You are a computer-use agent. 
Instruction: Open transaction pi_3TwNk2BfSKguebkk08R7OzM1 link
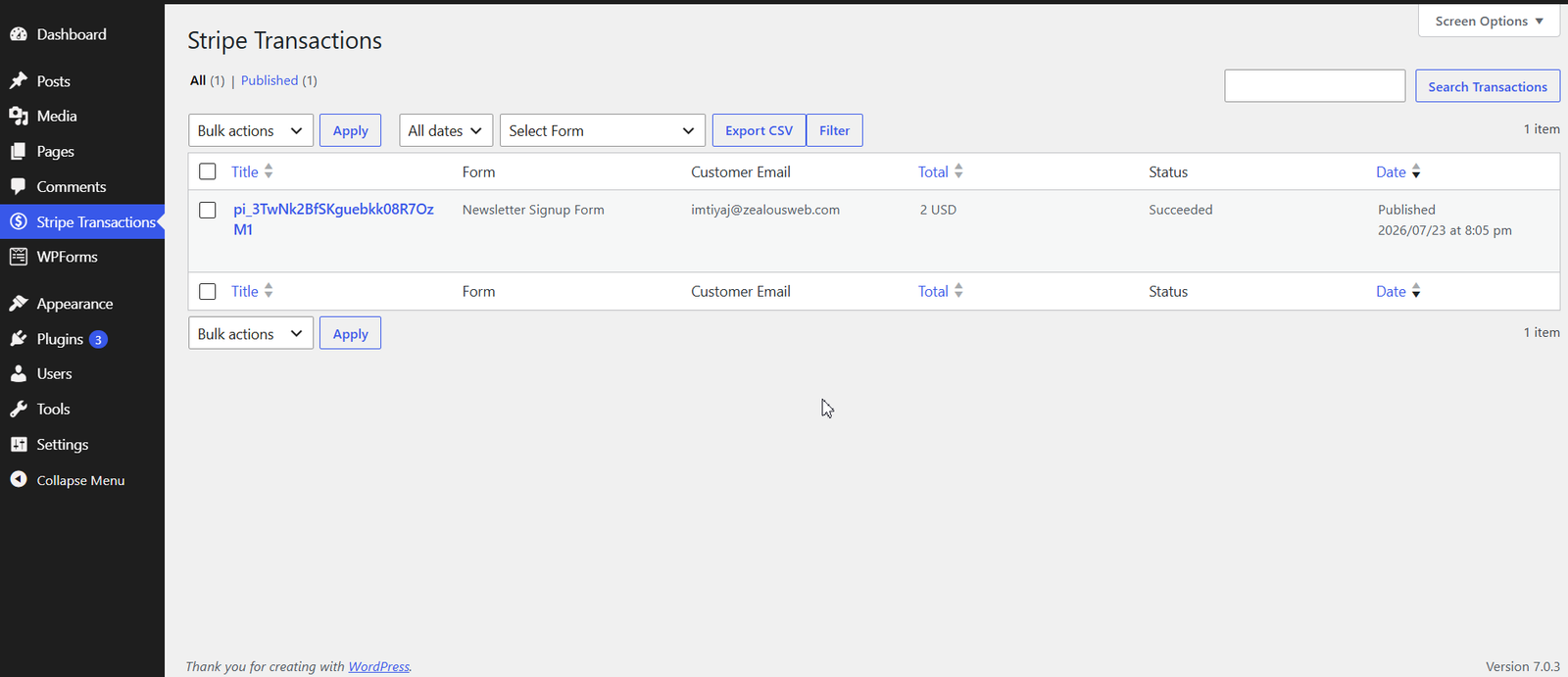tap(333, 218)
